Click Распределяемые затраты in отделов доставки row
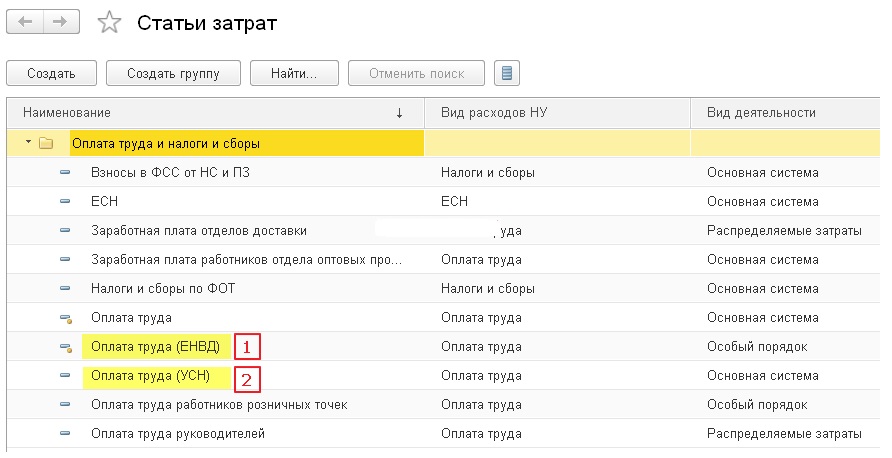This screenshot has height=458, width=892. tap(784, 230)
